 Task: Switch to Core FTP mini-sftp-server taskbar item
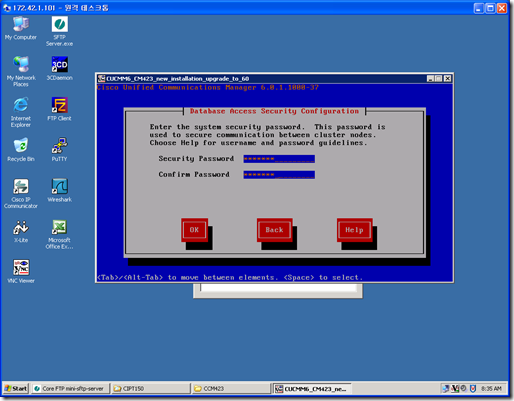click(70, 388)
